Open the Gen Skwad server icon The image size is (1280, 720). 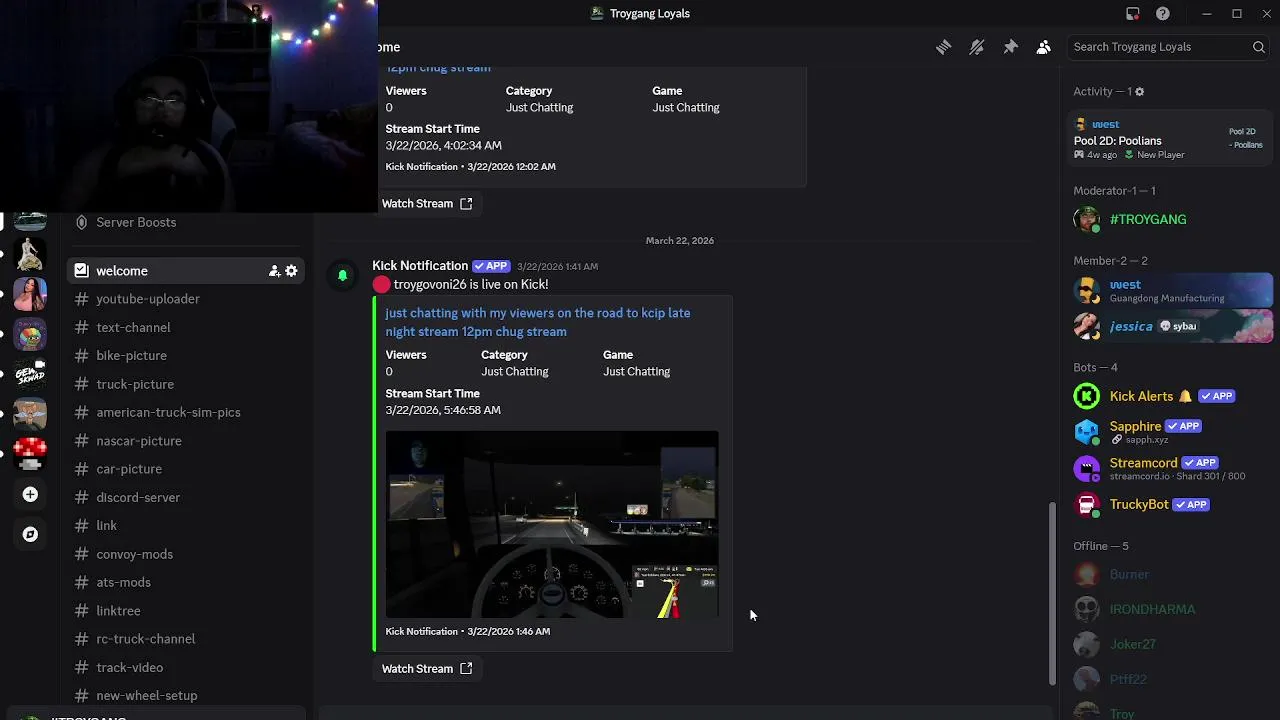pos(30,375)
